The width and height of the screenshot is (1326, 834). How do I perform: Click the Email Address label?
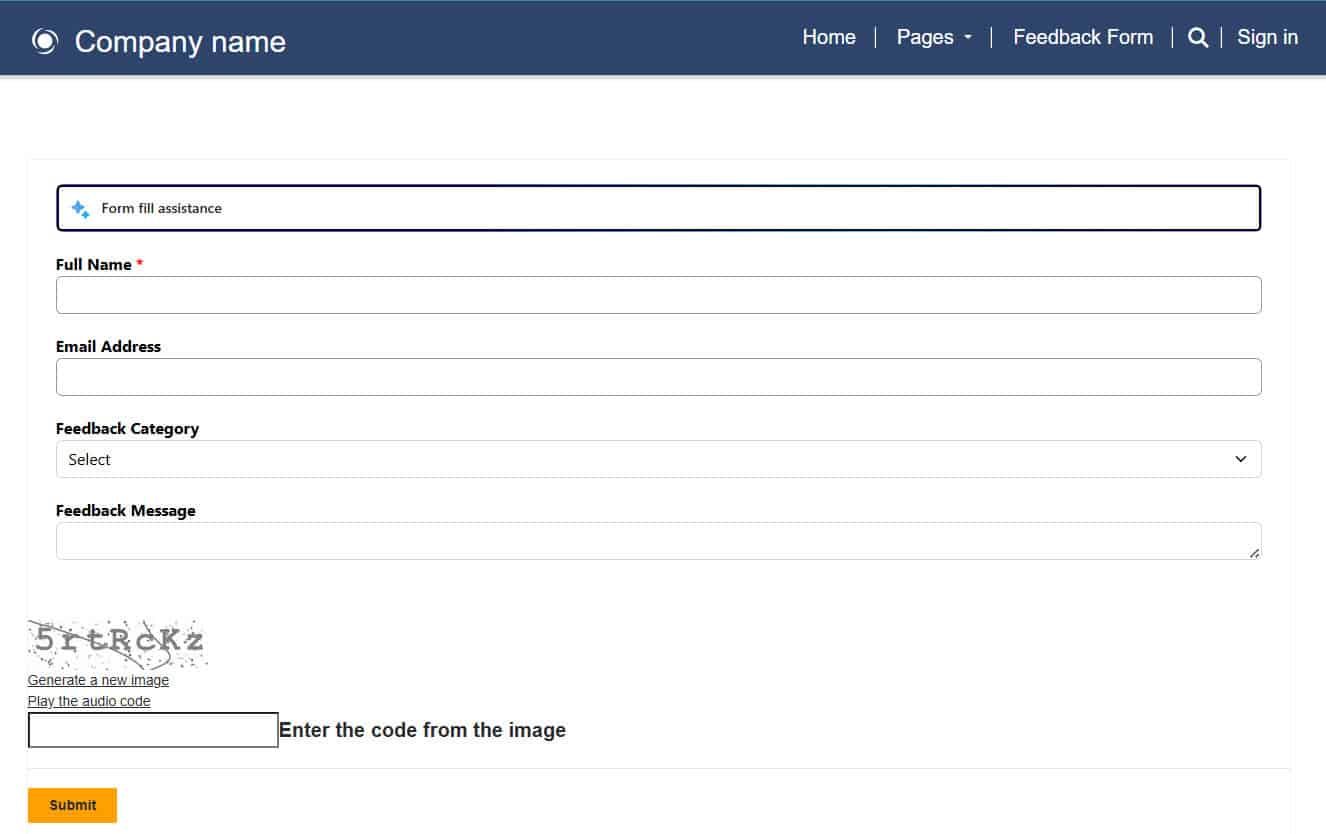[108, 347]
